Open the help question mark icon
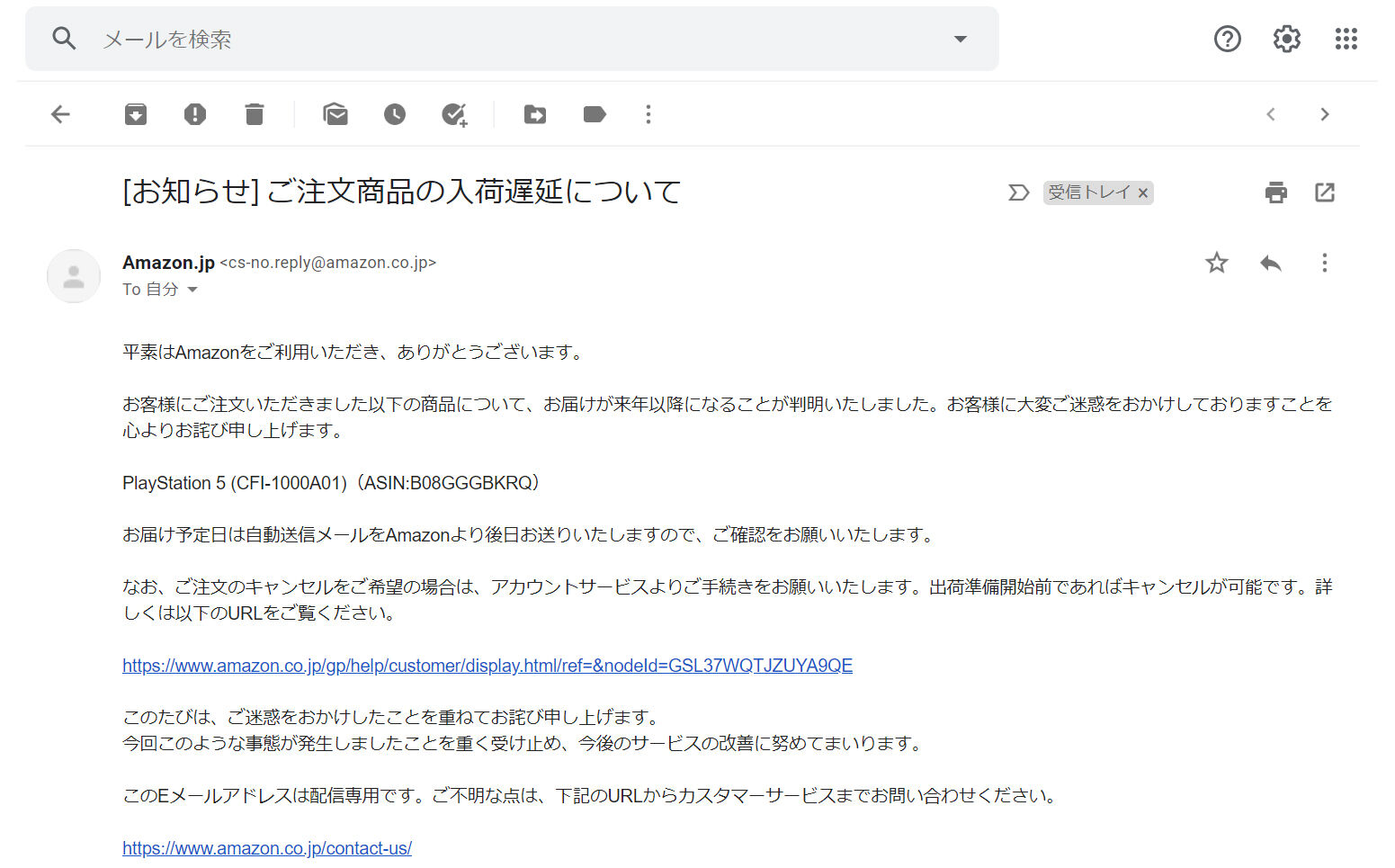This screenshot has width=1395, height=868. click(x=1227, y=39)
